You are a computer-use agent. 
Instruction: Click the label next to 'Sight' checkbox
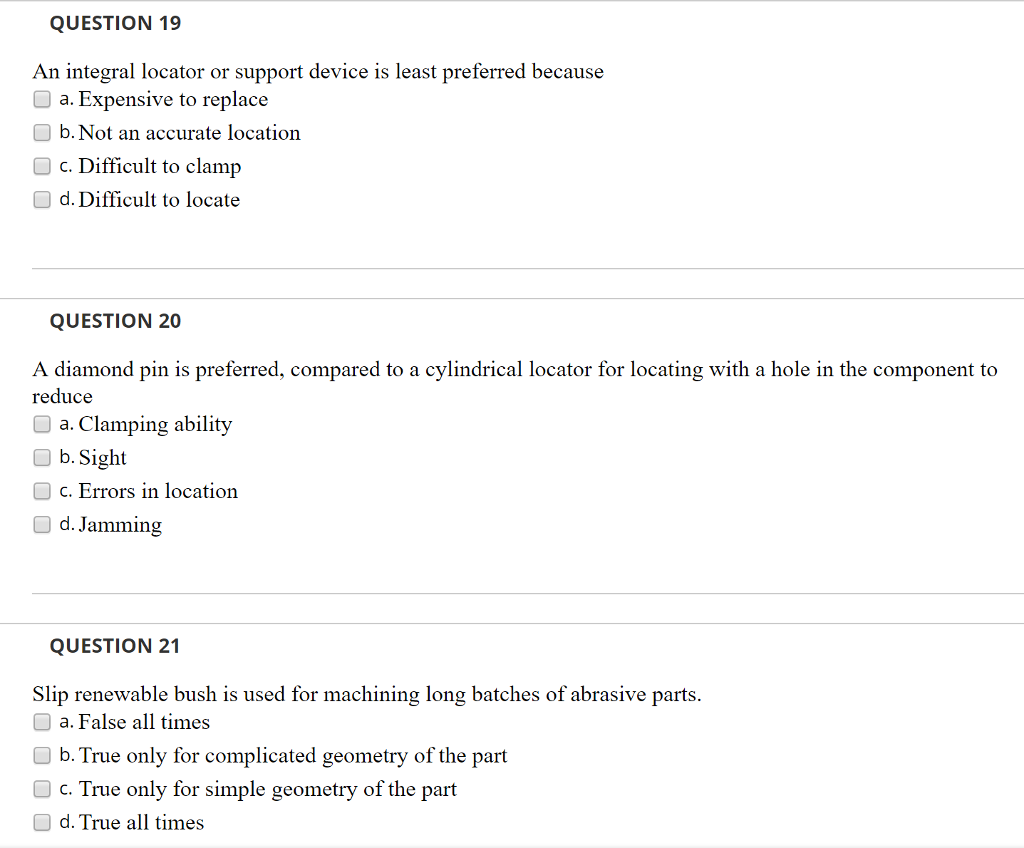click(102, 457)
